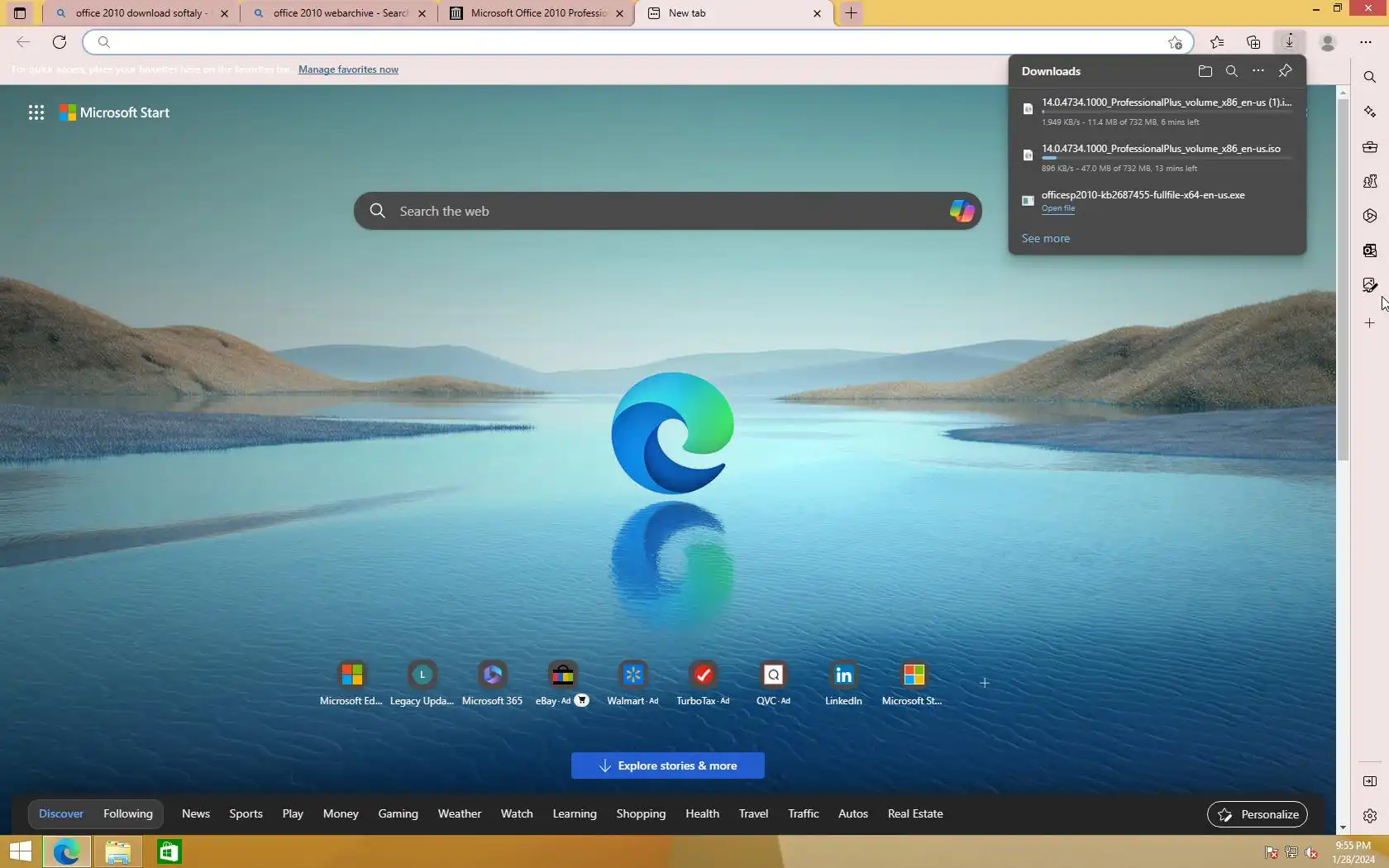Click Open file link for officesp2010 download
The height and width of the screenshot is (868, 1389).
tap(1058, 208)
